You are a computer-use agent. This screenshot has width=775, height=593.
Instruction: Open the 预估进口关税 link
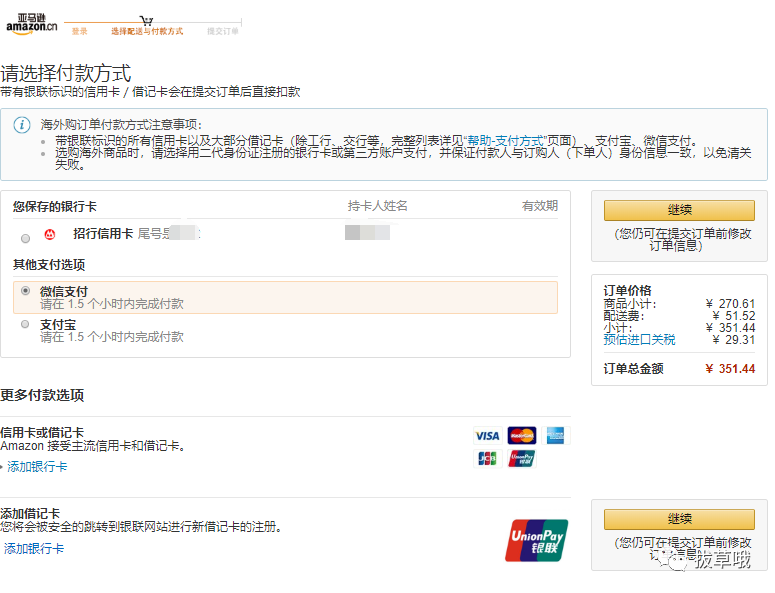(x=639, y=339)
